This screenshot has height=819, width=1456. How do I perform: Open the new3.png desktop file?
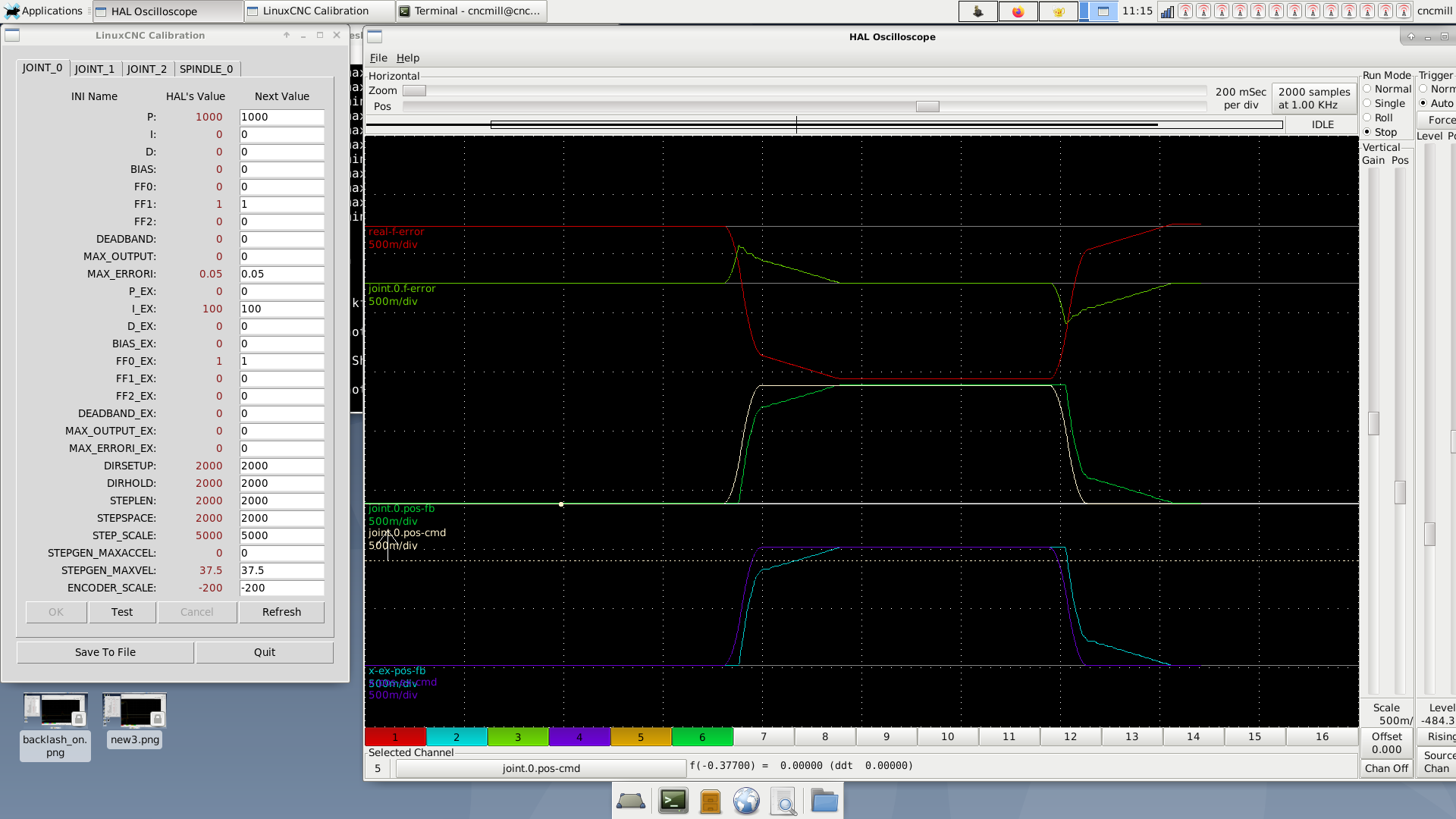coord(134,720)
